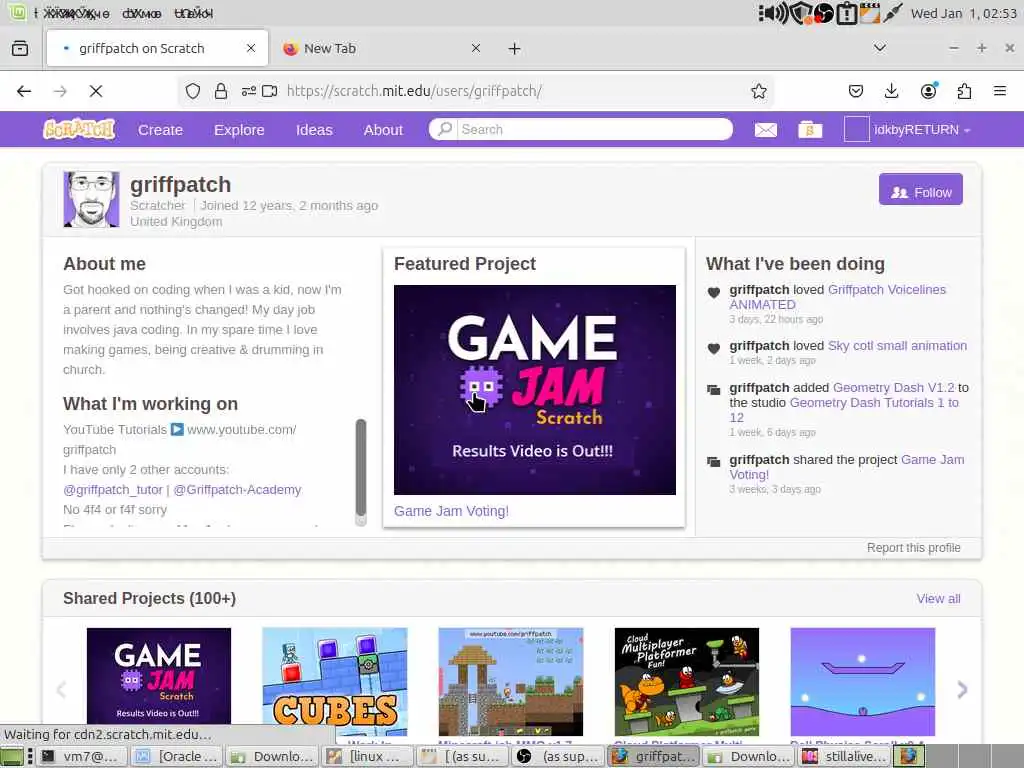
Task: Stop loading the page with X button
Action: [x=96, y=91]
